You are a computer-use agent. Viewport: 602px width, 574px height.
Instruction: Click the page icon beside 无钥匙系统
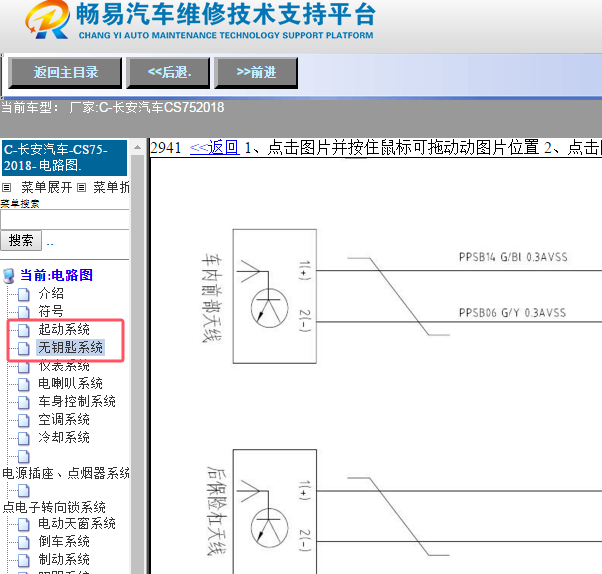(x=23, y=348)
